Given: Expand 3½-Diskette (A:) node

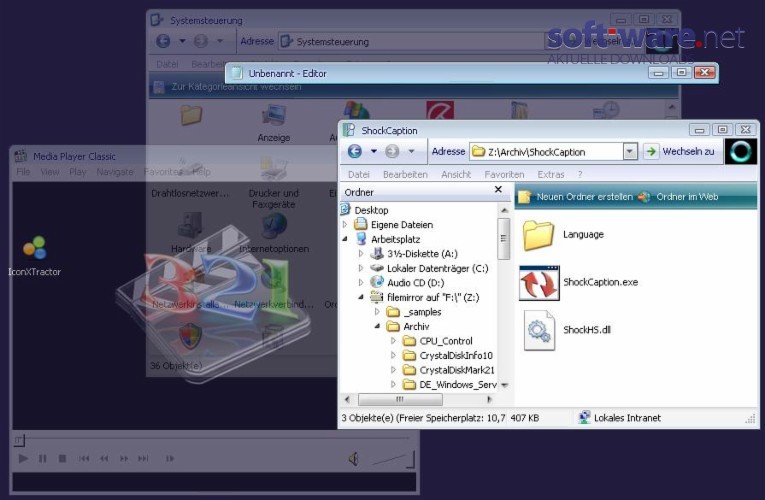Looking at the screenshot, I should [x=361, y=254].
